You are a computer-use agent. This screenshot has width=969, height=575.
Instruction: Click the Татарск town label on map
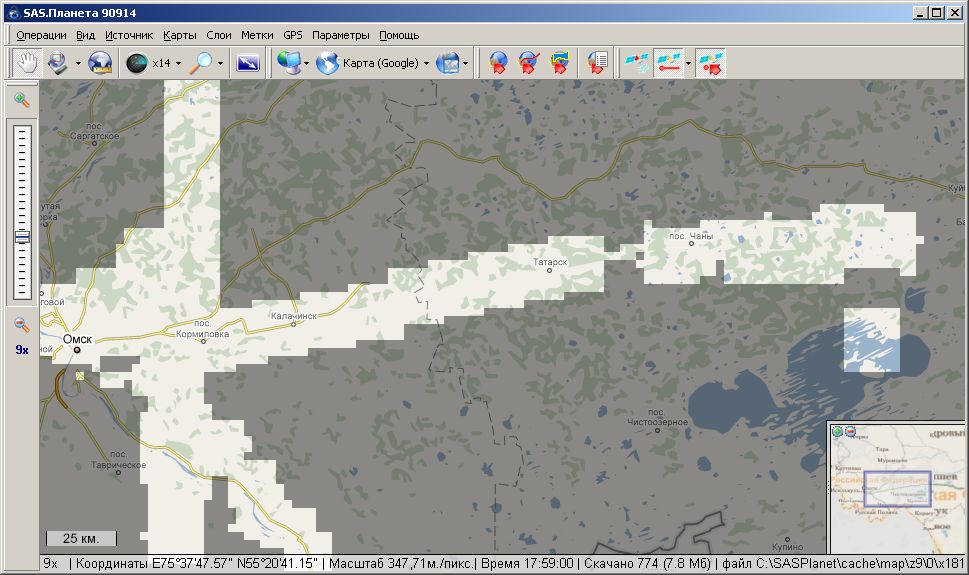click(x=550, y=261)
